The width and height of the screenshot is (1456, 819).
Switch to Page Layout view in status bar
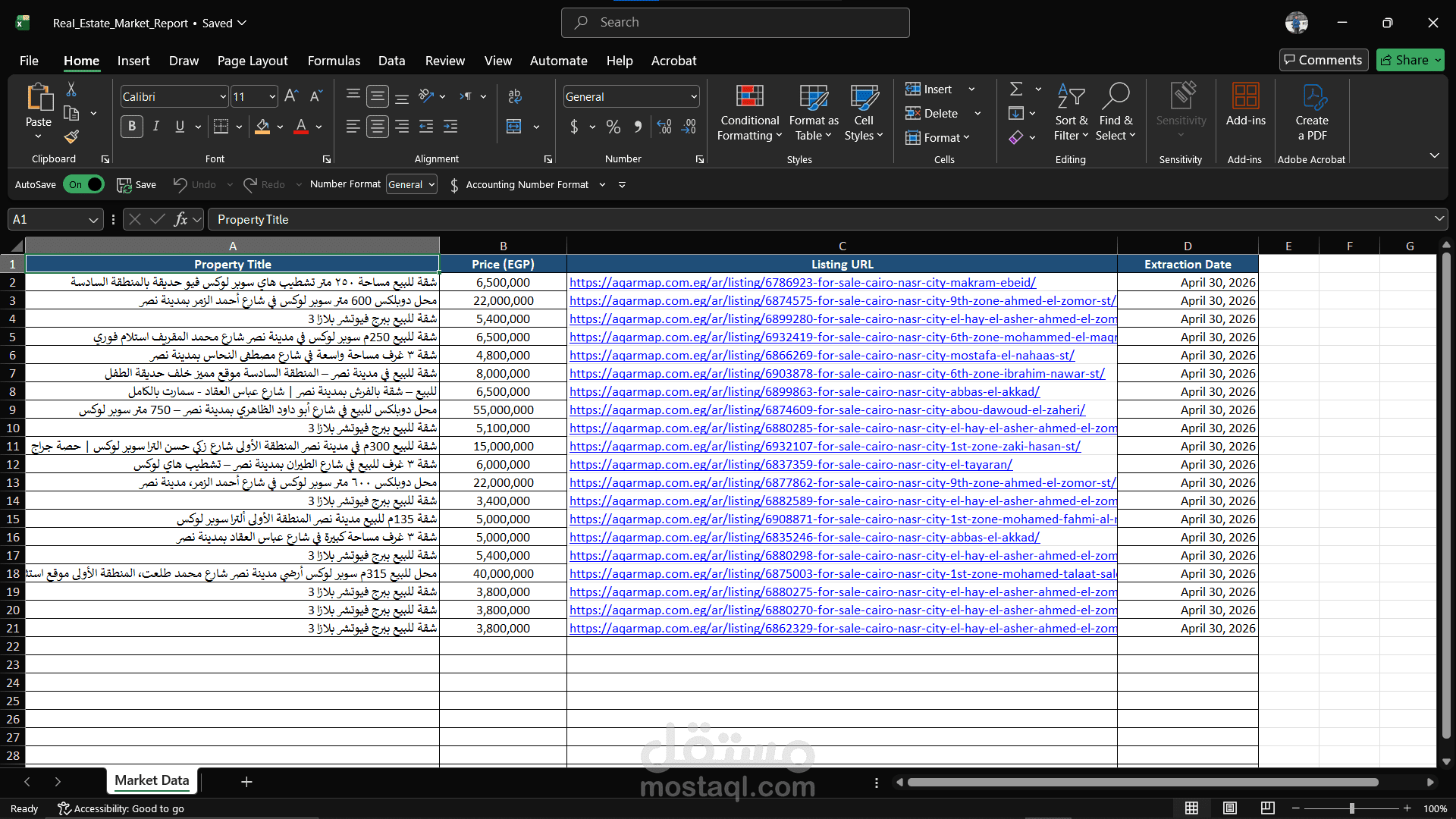tap(1230, 808)
